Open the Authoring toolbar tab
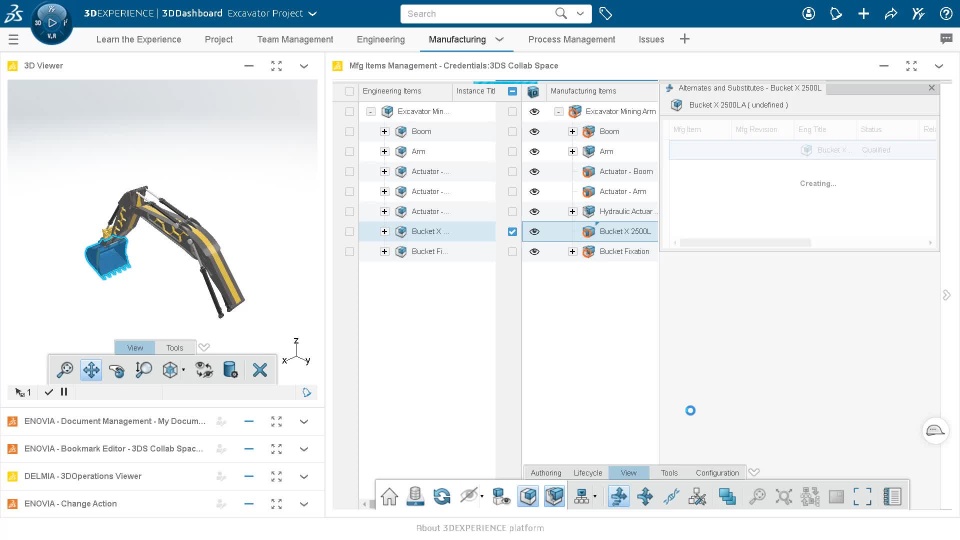Viewport: 960px width, 540px height. 546,473
